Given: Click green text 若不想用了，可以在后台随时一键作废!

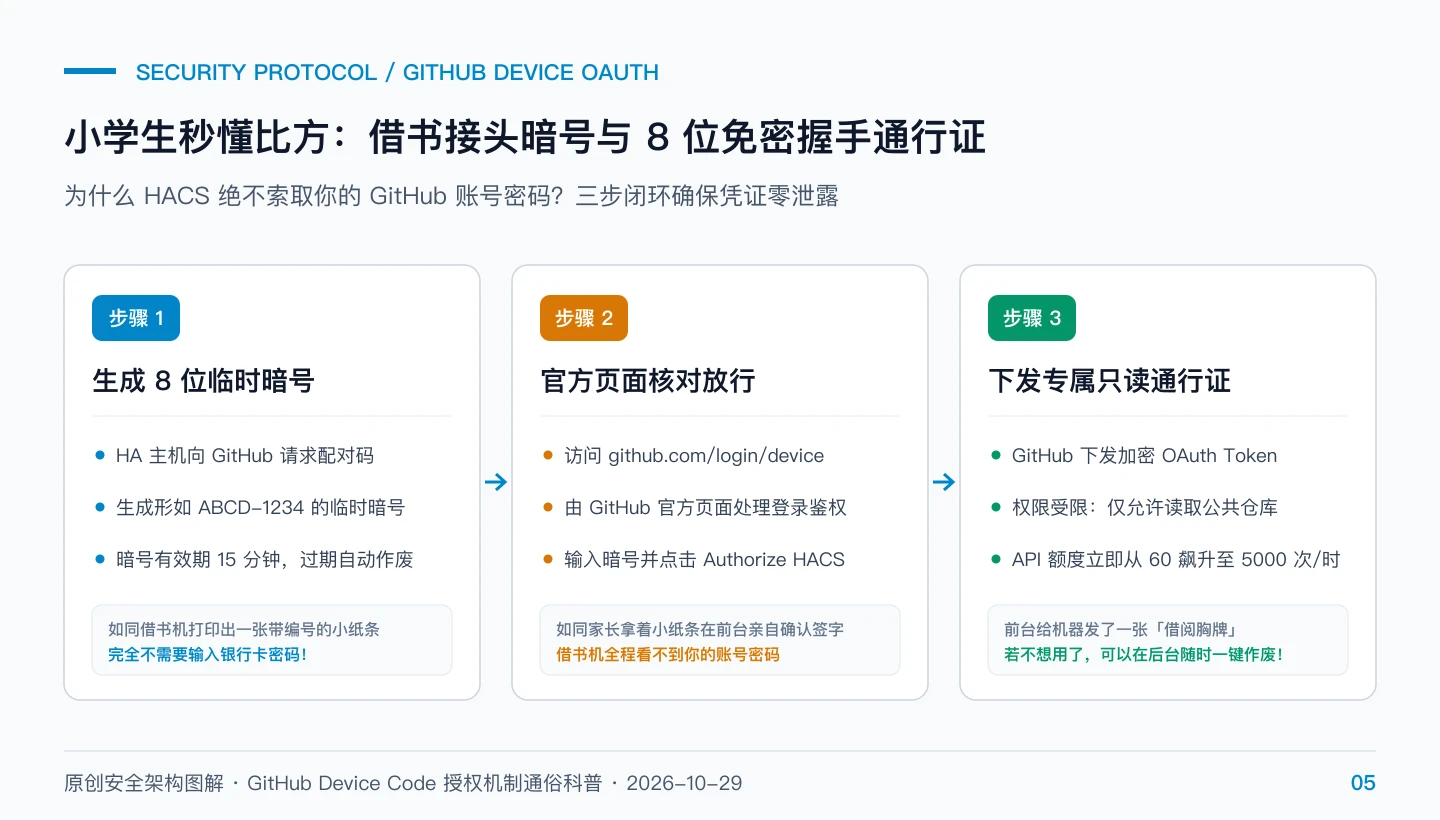Looking at the screenshot, I should (1144, 655).
